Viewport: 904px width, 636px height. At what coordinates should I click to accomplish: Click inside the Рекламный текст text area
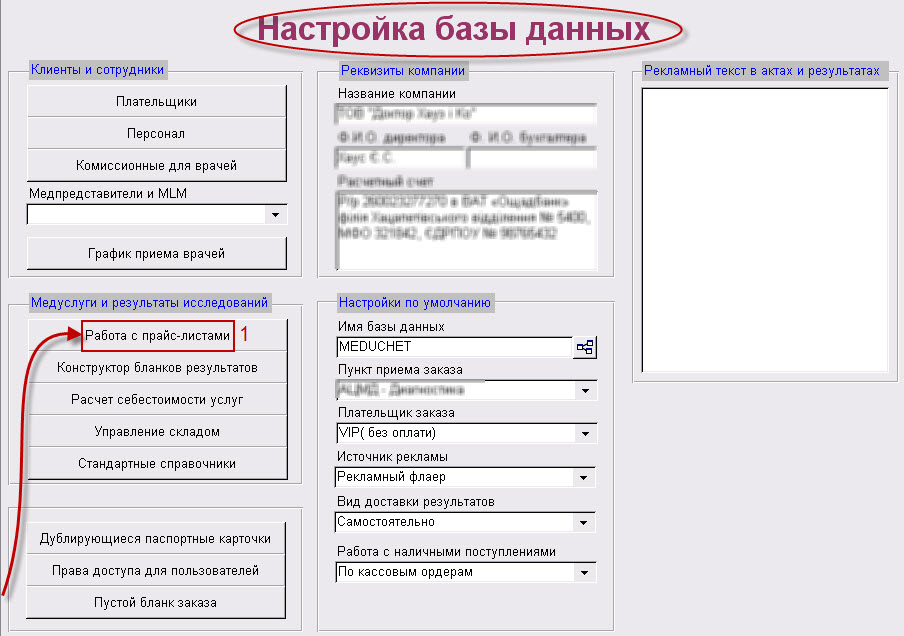(765, 230)
